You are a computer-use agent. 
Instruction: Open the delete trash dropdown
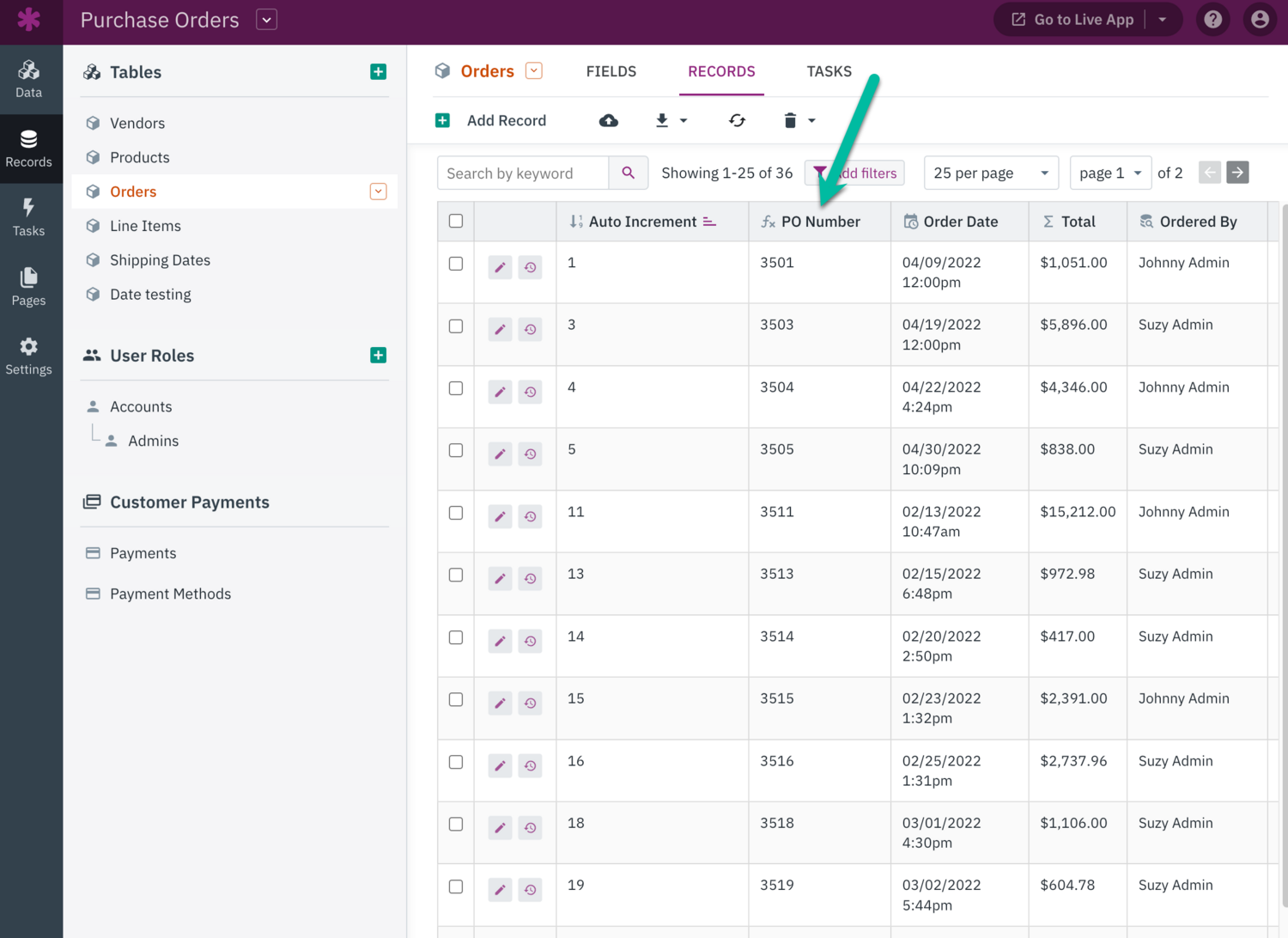(x=799, y=120)
